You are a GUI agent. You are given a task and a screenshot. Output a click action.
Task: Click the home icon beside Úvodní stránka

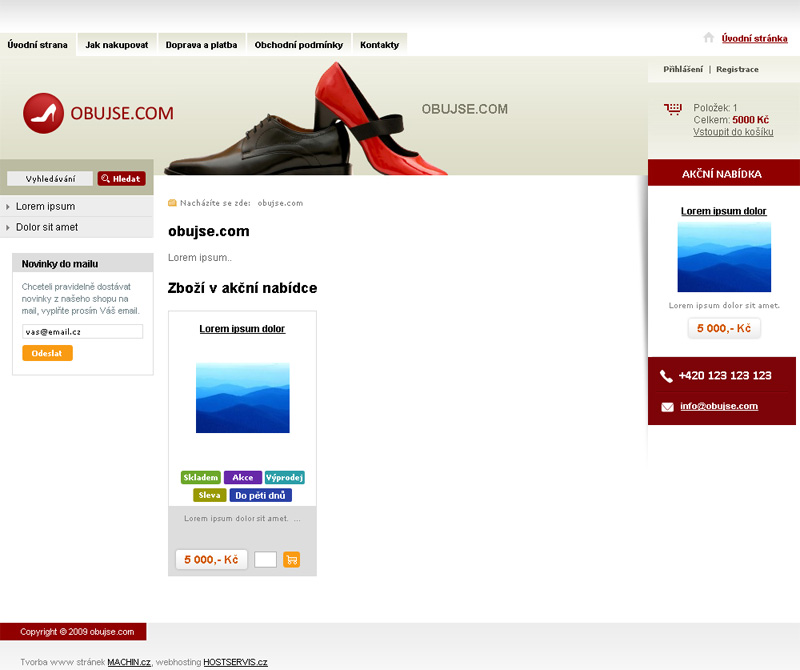point(708,37)
